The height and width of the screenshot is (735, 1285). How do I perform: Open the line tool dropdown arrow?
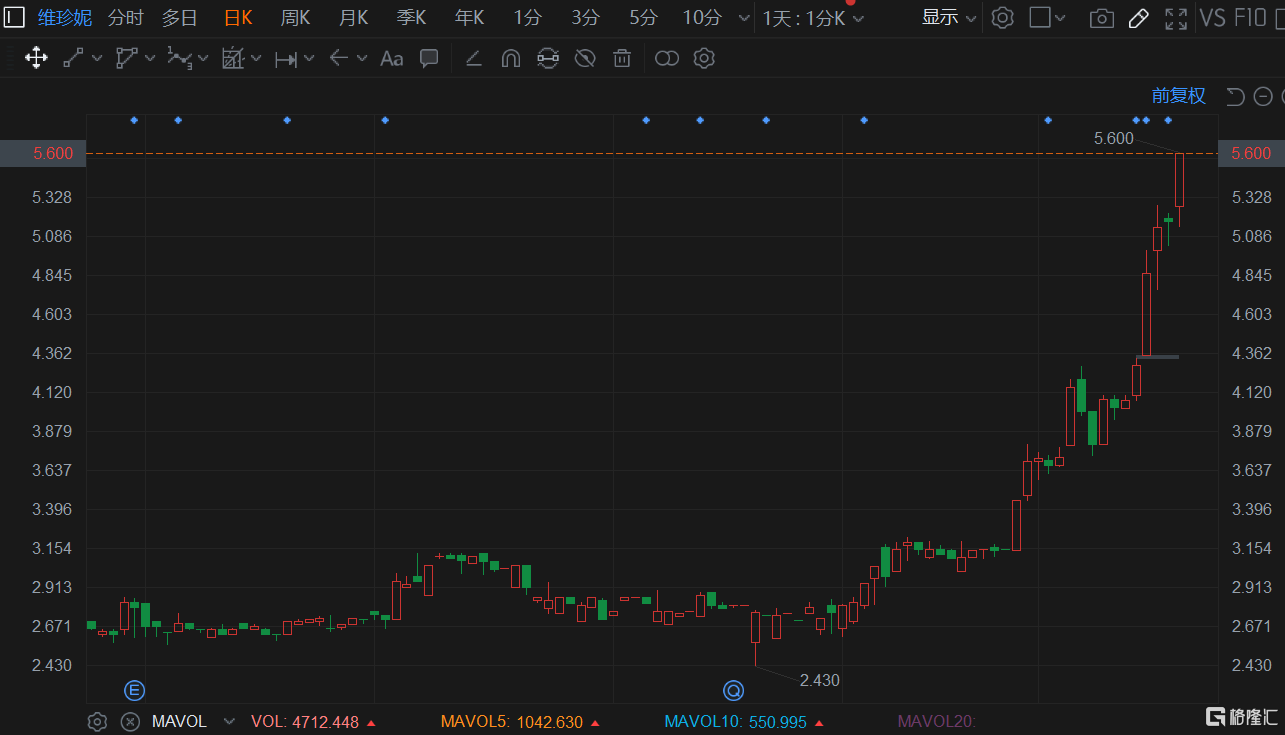pos(97,58)
